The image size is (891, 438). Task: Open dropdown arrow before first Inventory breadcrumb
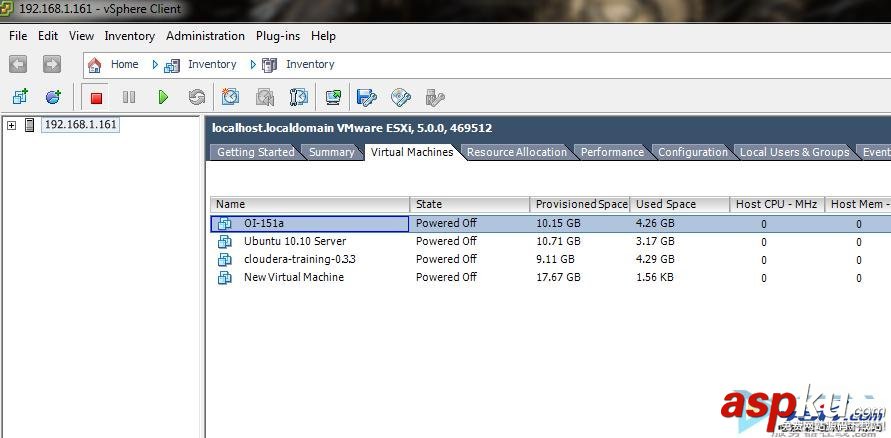(x=155, y=65)
